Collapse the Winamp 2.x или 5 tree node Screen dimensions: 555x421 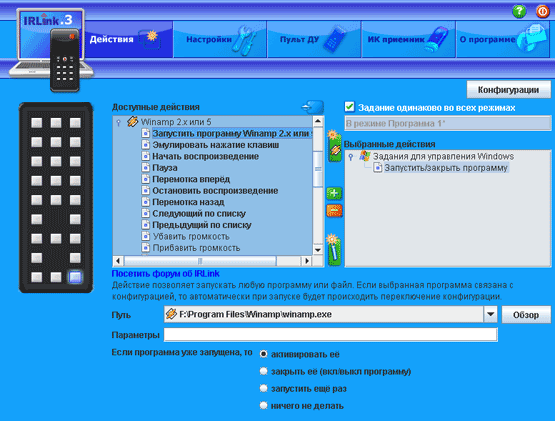pyautogui.click(x=119, y=122)
